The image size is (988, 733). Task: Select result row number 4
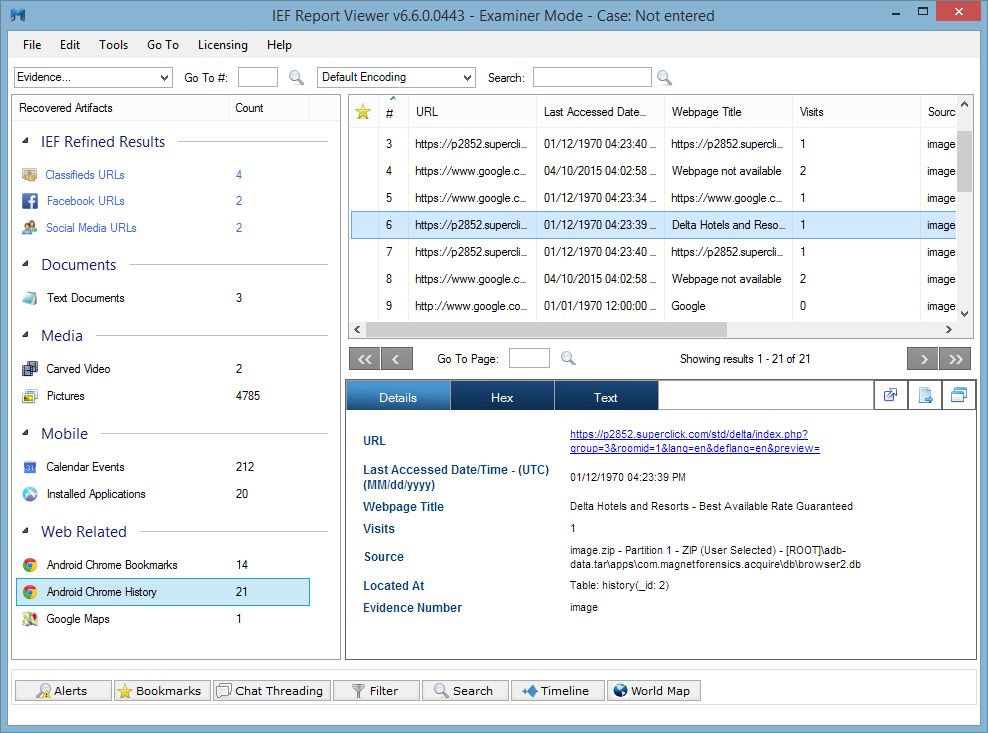tap(653, 171)
